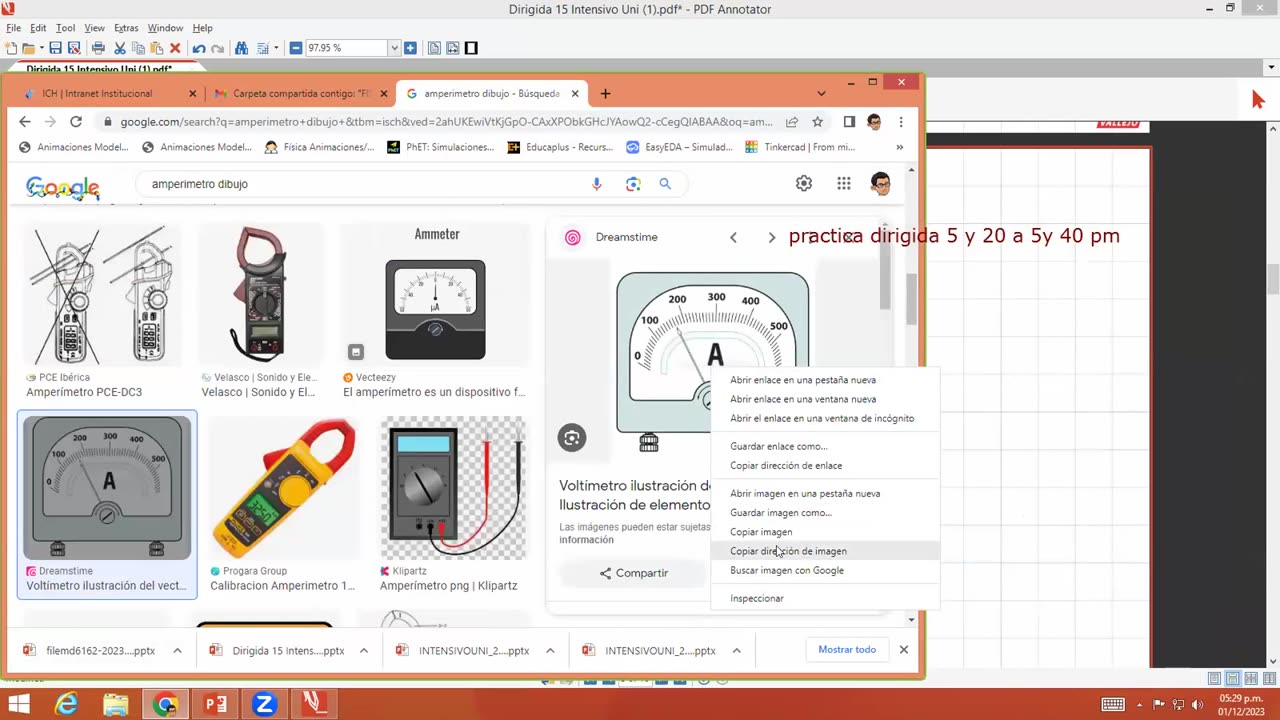The image size is (1280, 720).
Task: Open the Tool menu
Action: (x=65, y=28)
